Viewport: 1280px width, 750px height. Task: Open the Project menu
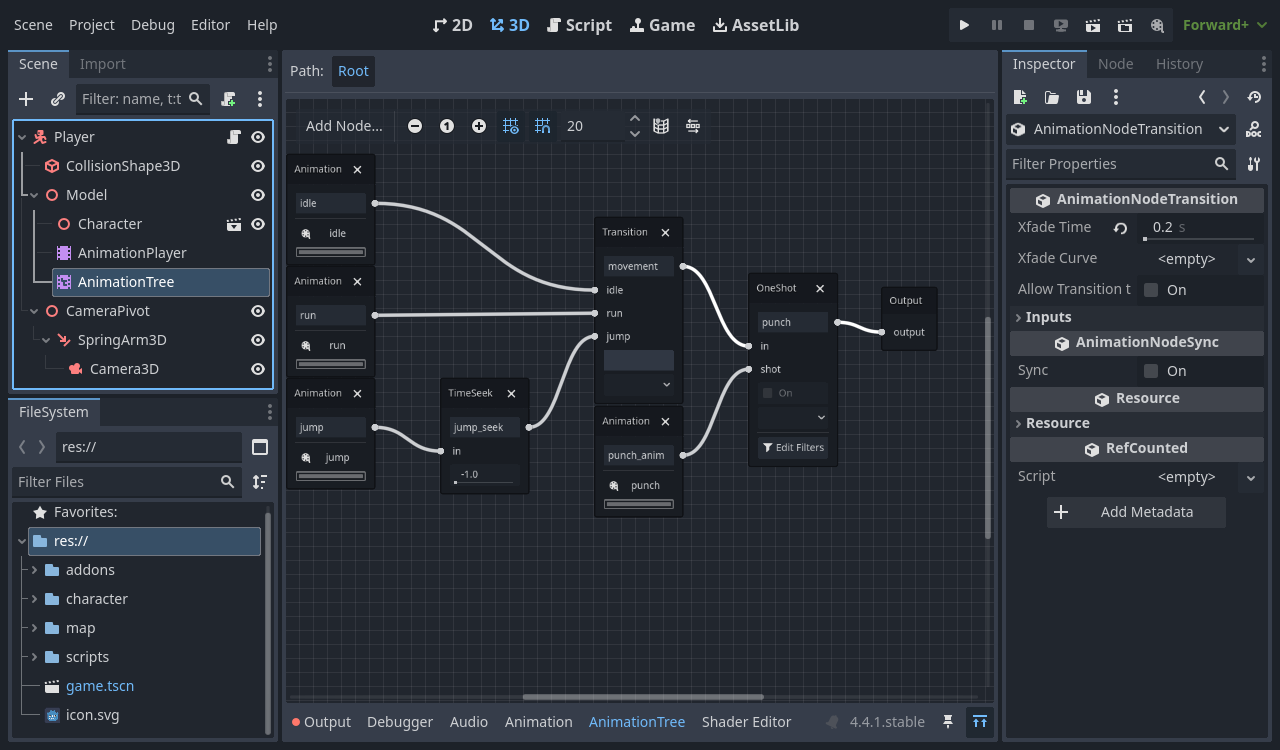point(92,25)
